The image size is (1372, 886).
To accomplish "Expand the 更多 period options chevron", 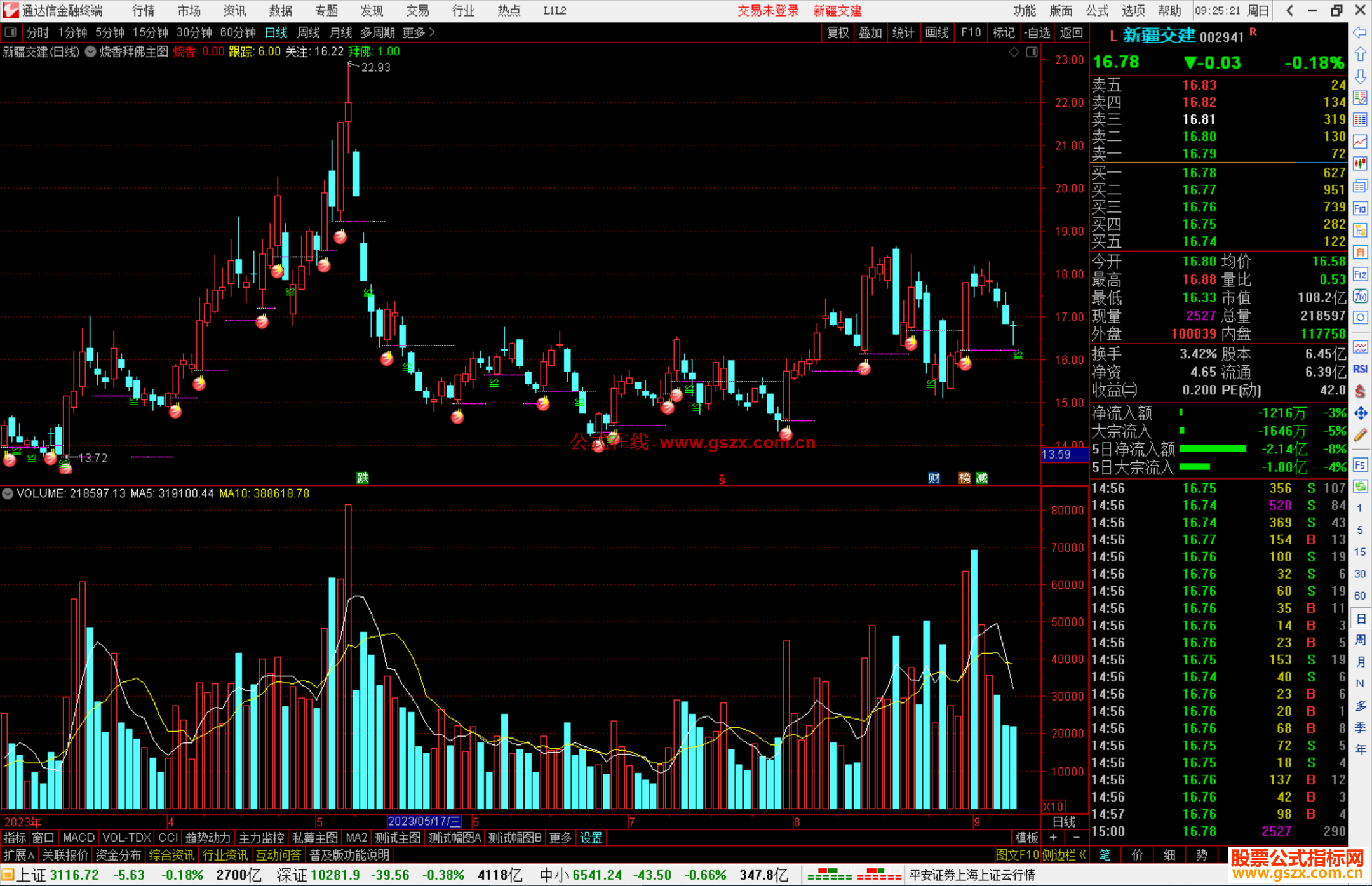I will click(433, 32).
